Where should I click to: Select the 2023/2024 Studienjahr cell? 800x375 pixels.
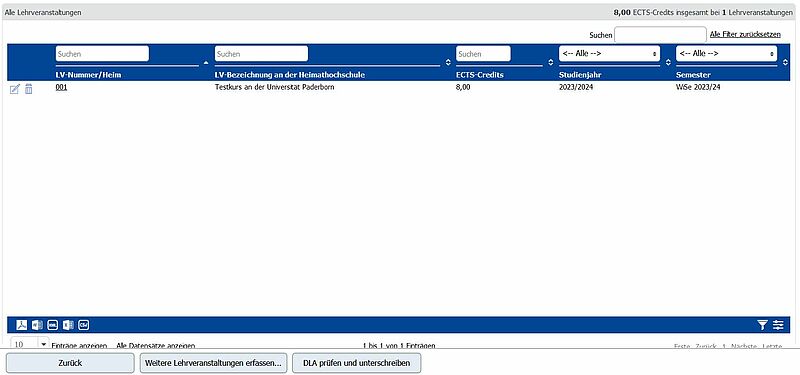point(576,87)
